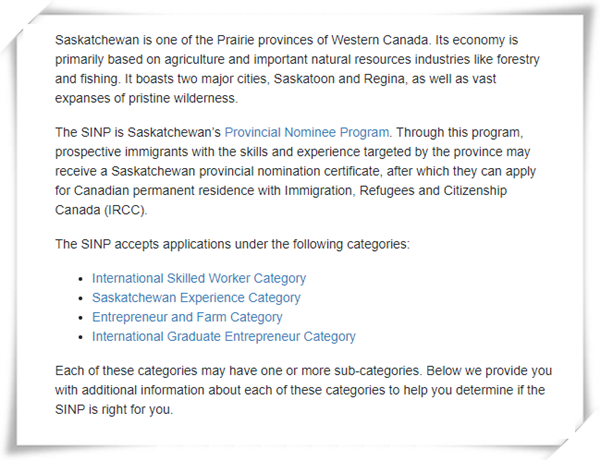
Task: Click the word Regina in first paragraph
Action: [384, 79]
